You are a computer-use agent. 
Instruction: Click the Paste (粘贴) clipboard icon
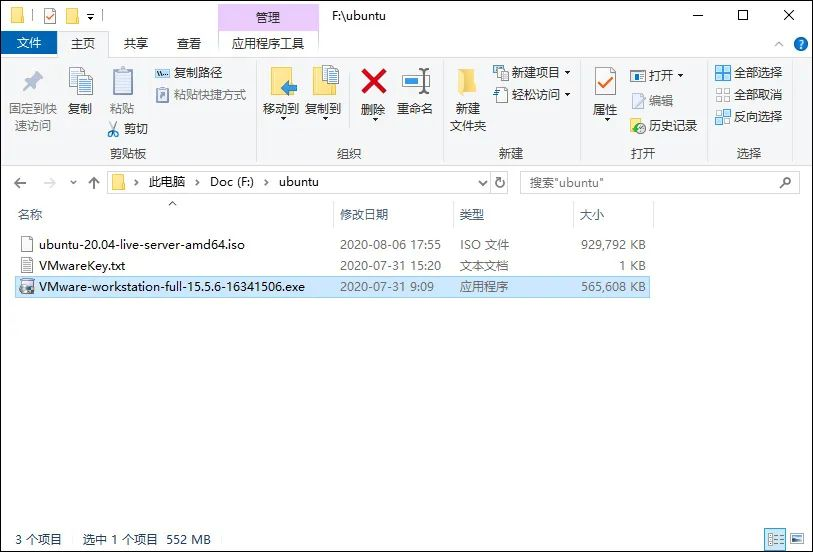click(x=122, y=82)
